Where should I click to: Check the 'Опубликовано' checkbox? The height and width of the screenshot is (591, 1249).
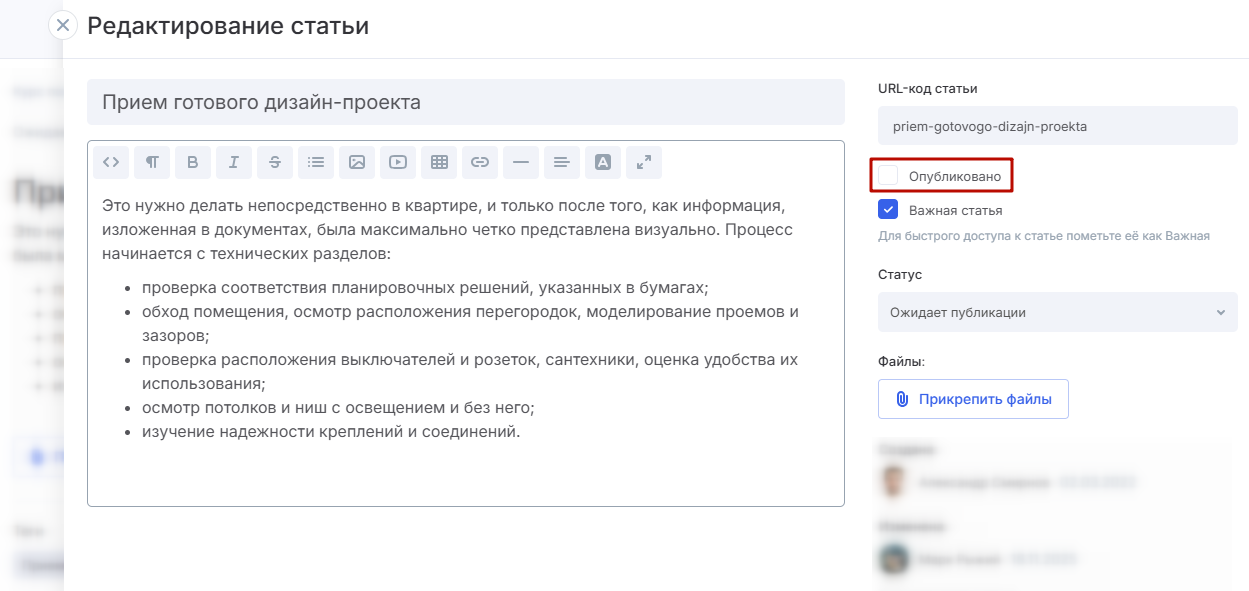click(x=888, y=176)
